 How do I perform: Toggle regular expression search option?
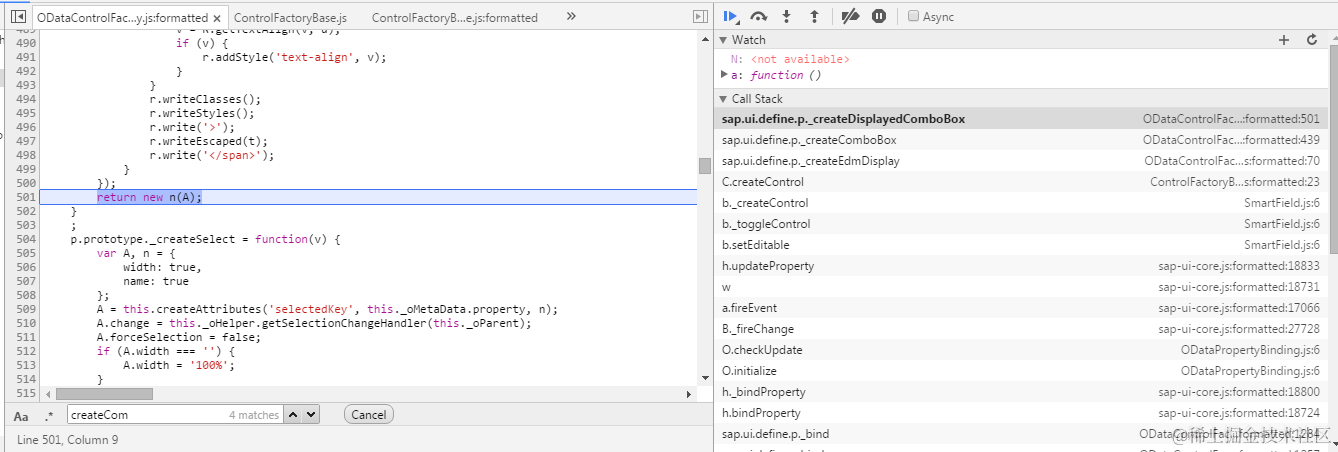tap(48, 415)
